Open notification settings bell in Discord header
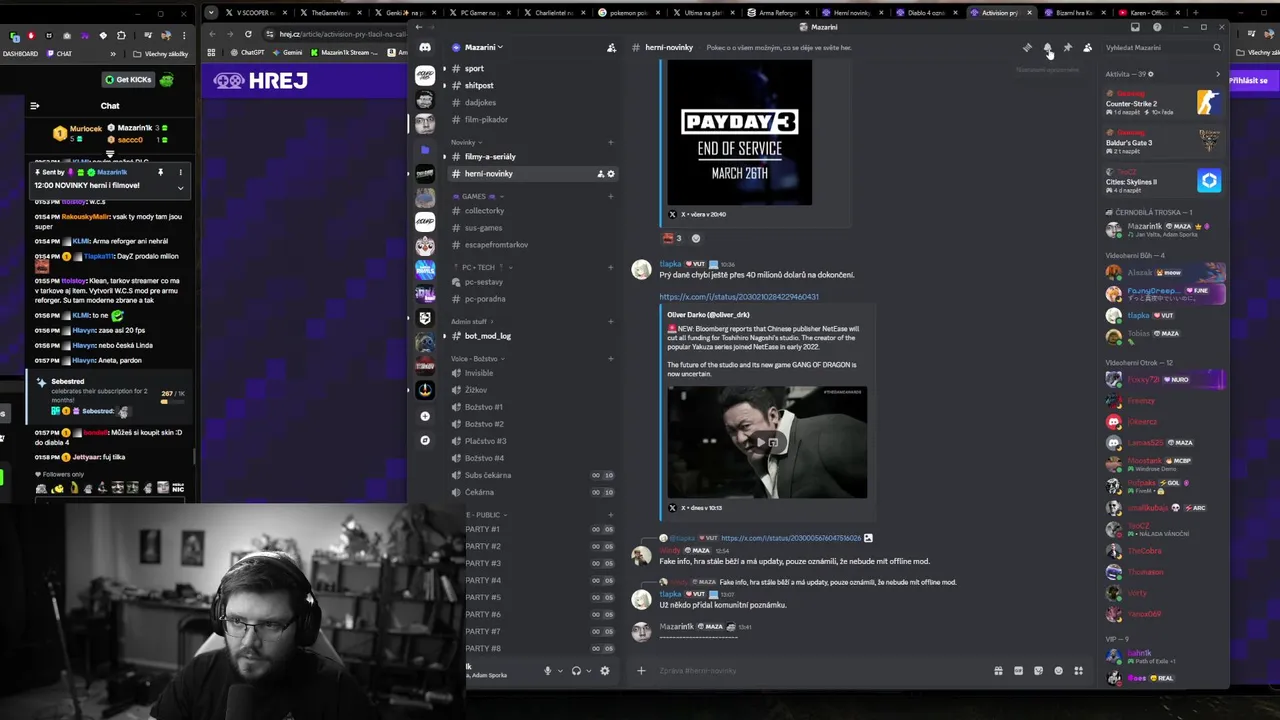 1047,47
